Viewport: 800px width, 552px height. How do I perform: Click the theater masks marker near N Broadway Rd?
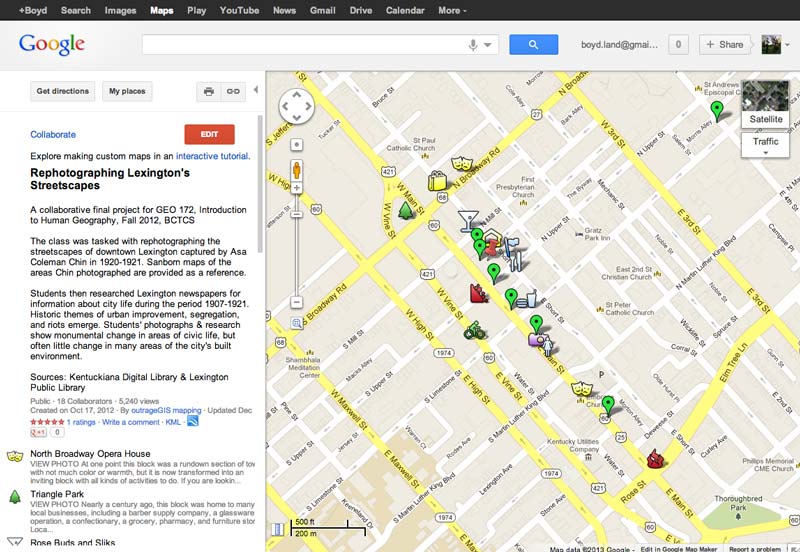coord(461,164)
